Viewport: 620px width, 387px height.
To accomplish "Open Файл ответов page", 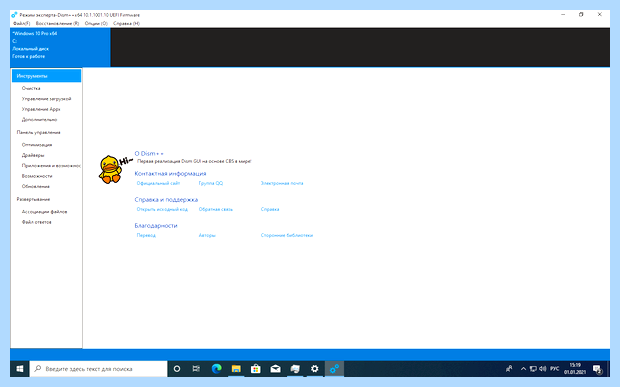I will pyautogui.click(x=36, y=222).
